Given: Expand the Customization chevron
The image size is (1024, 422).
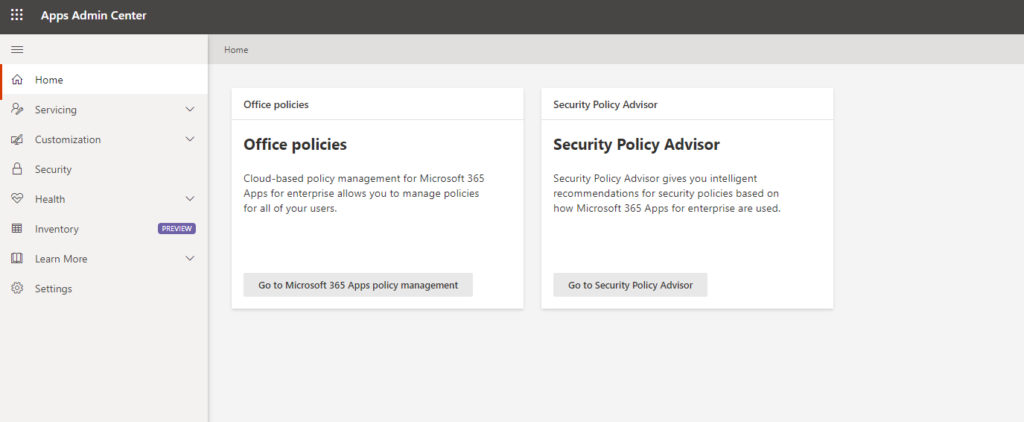Looking at the screenshot, I should pyautogui.click(x=190, y=139).
